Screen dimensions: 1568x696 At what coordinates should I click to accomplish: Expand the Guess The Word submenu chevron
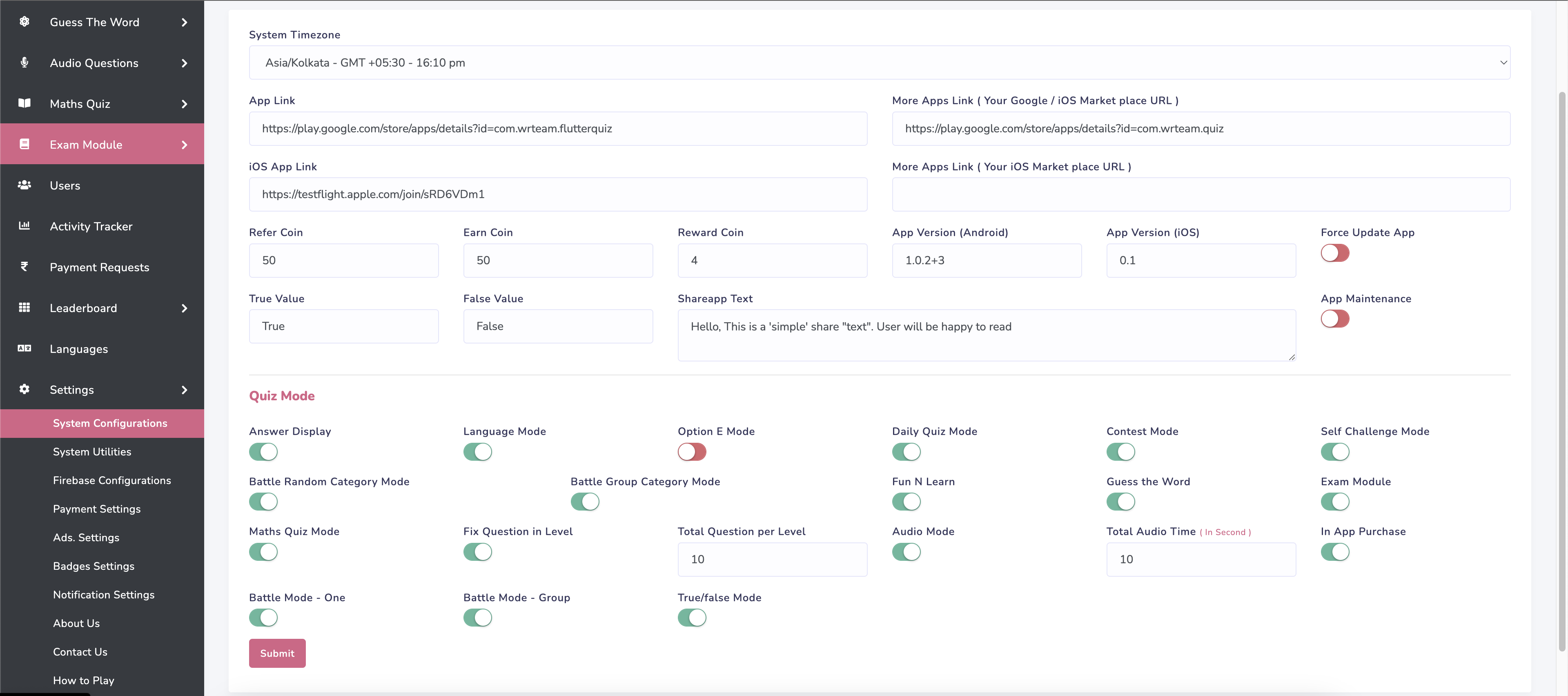(185, 22)
